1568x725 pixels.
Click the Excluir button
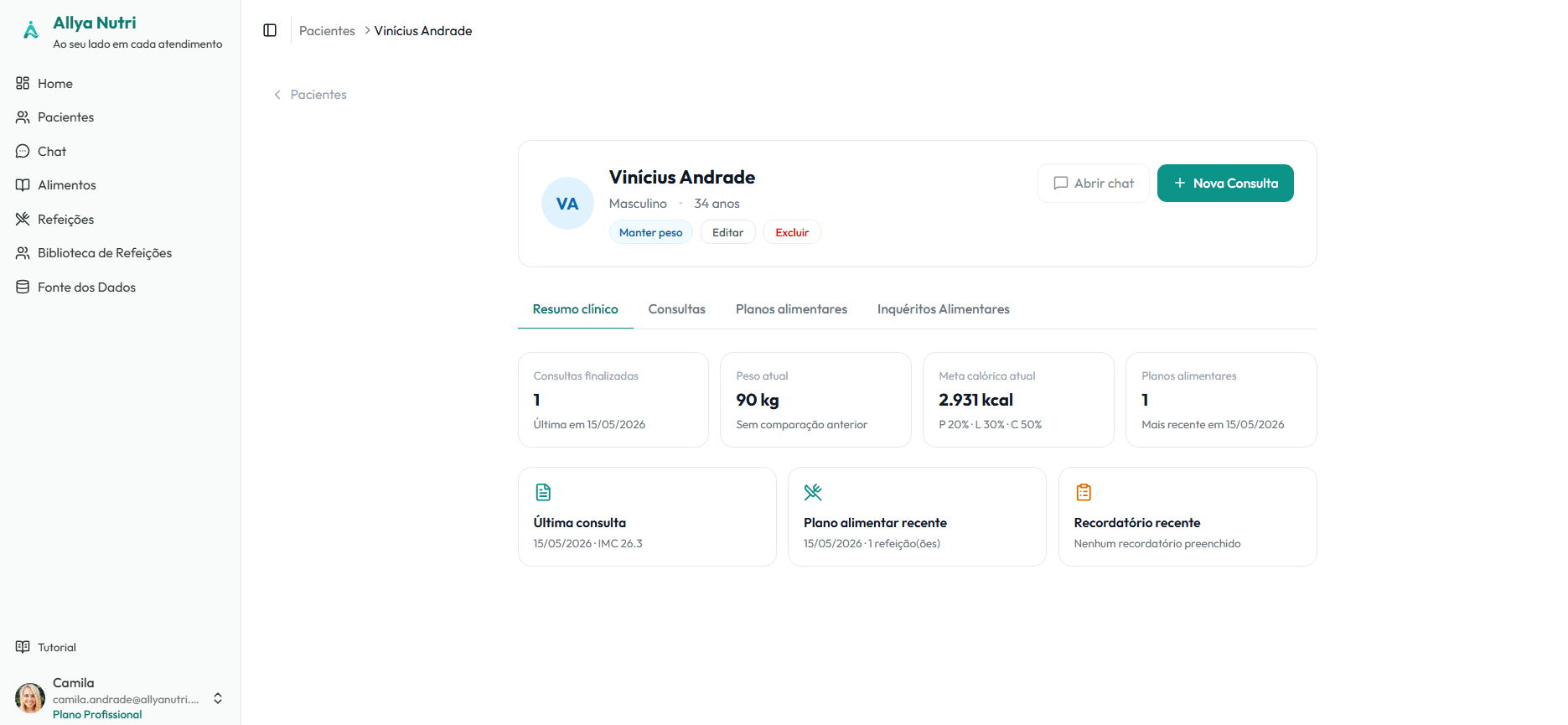(x=792, y=232)
